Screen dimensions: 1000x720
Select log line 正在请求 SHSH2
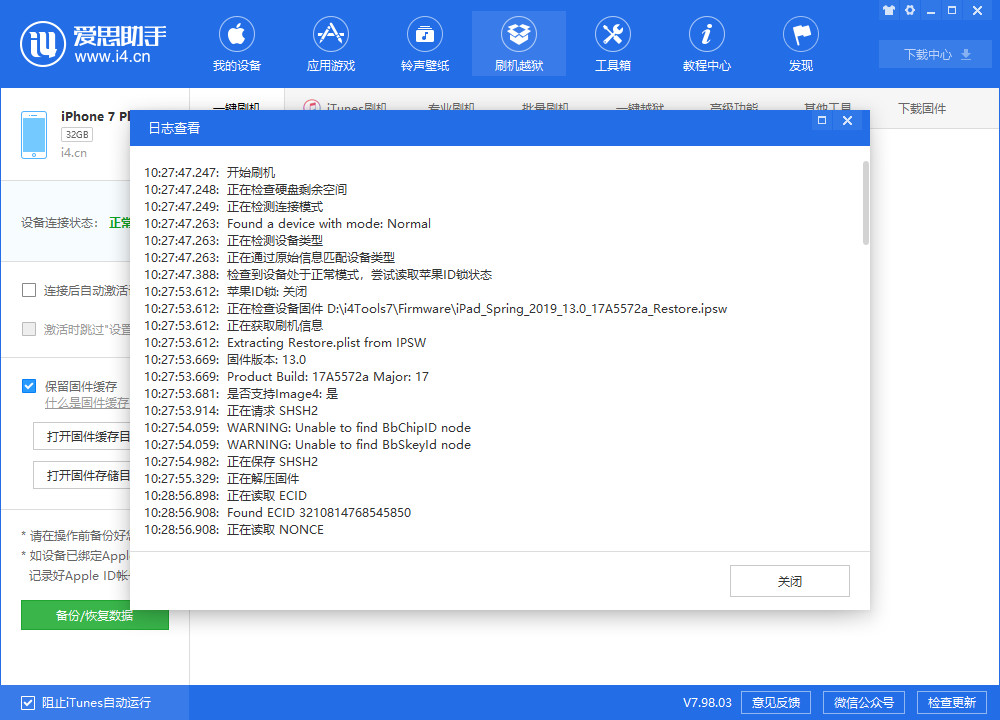click(x=231, y=411)
